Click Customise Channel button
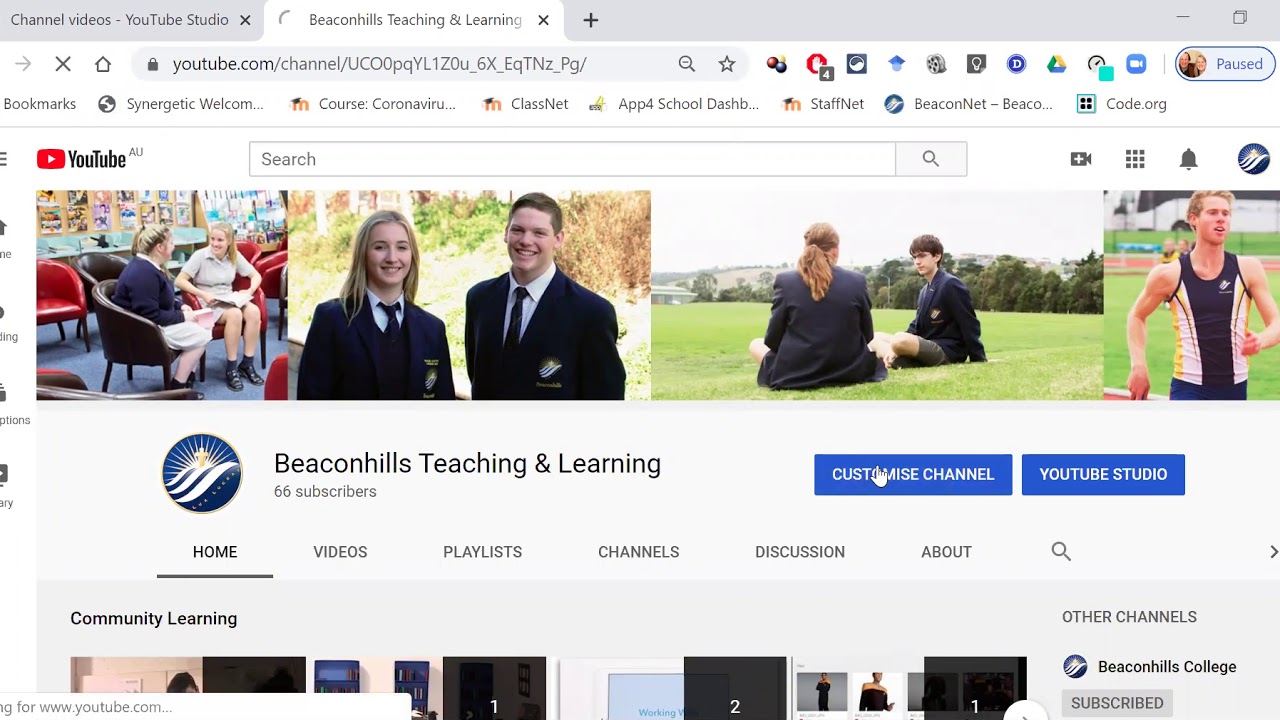Screen dimensions: 1280x720 (x=913, y=474)
